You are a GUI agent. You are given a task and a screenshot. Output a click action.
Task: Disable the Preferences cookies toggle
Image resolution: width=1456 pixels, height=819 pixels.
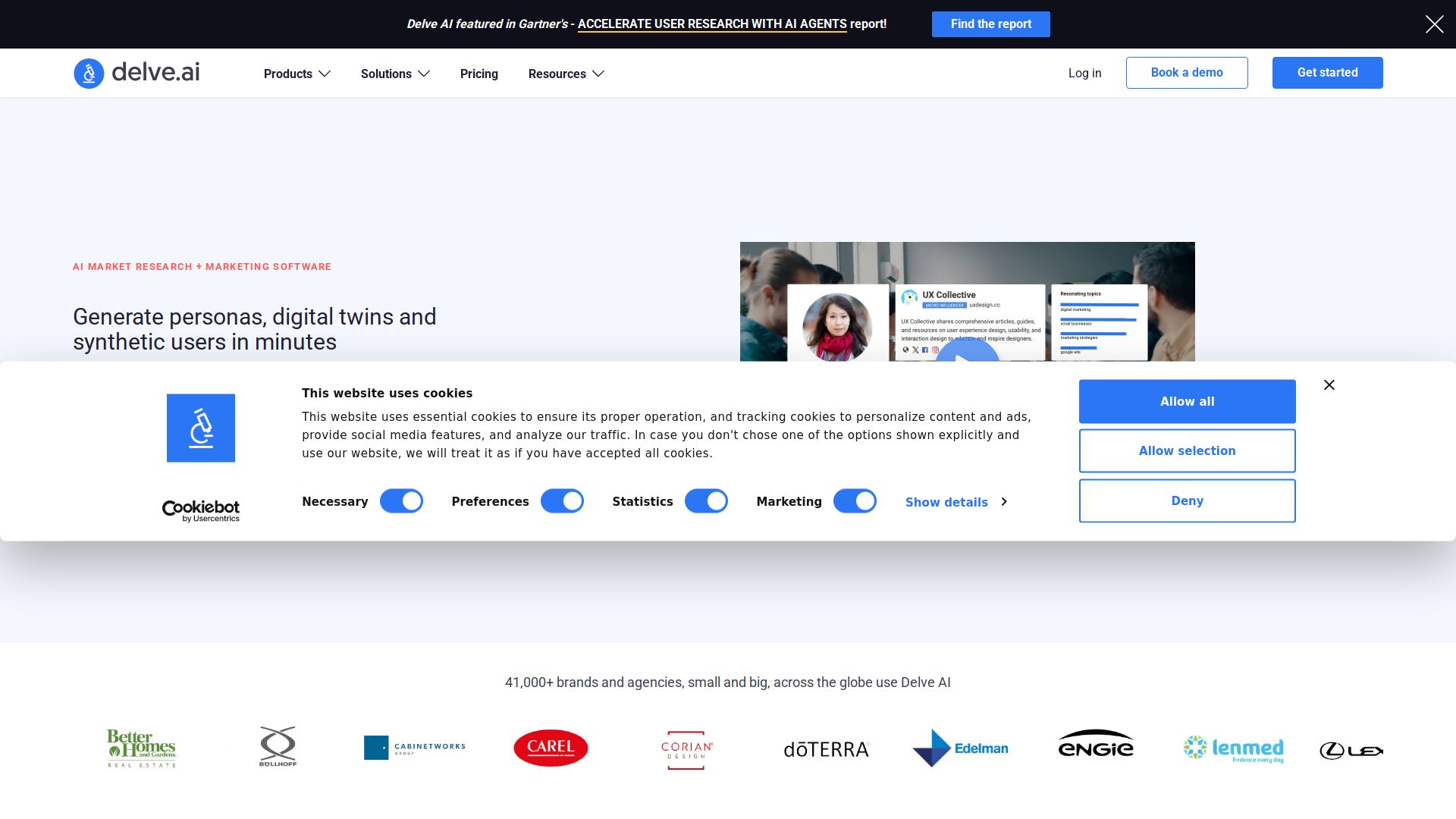tap(562, 501)
